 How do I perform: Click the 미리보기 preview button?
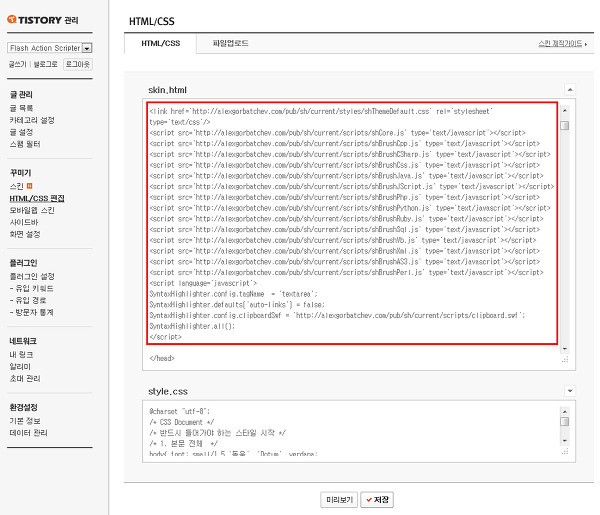coord(339,500)
